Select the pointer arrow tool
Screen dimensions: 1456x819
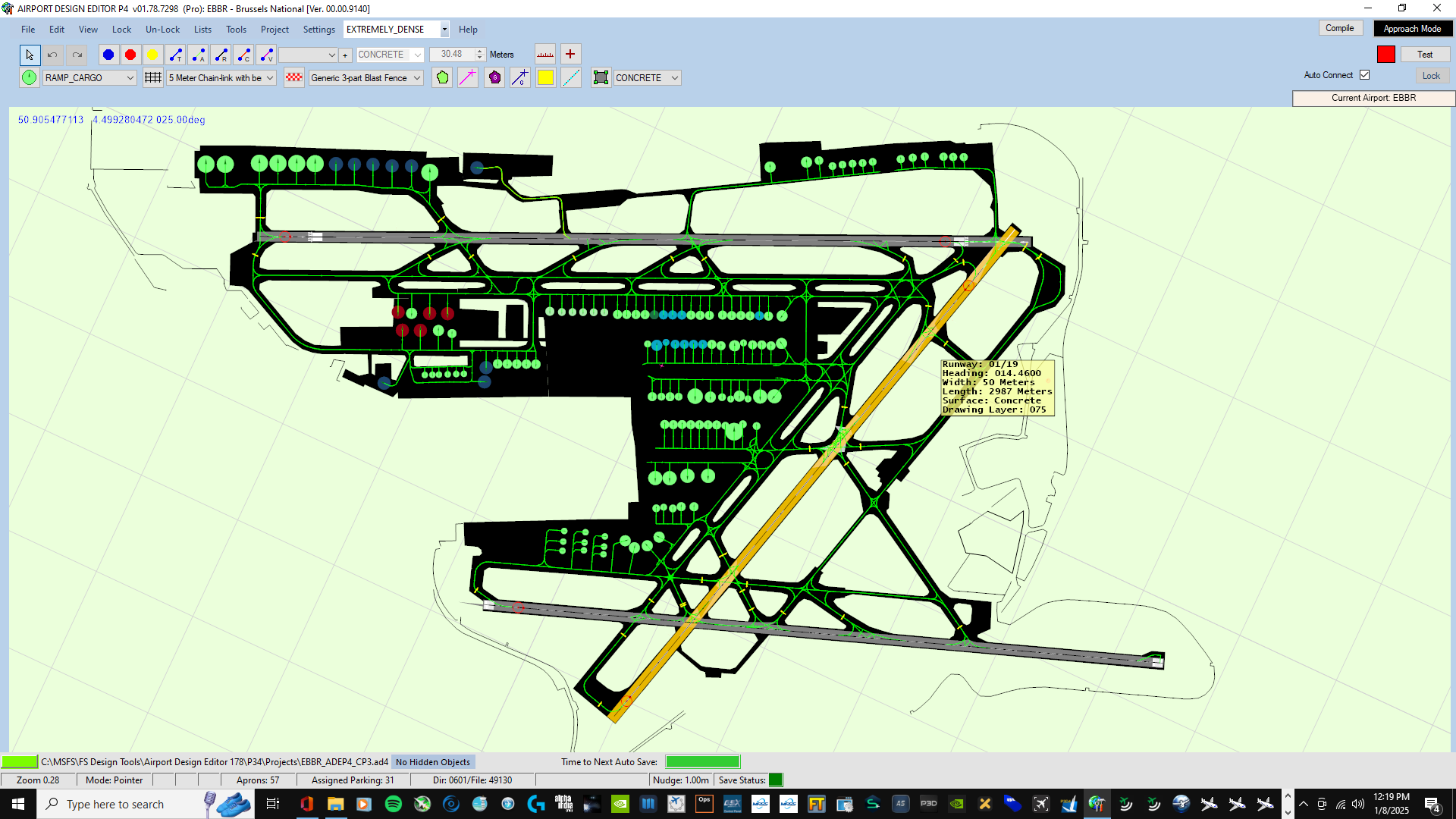[x=29, y=55]
